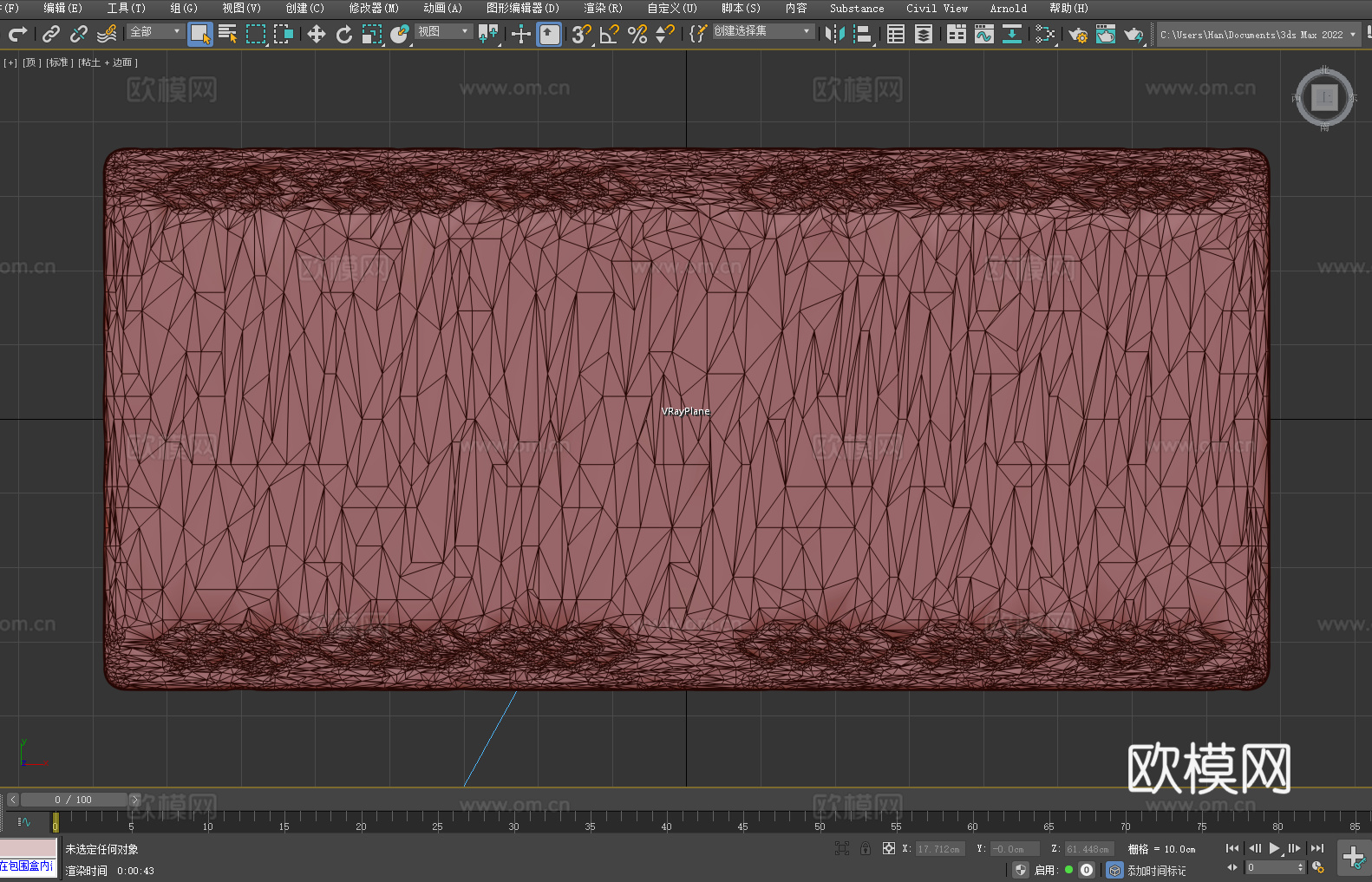Click the pink color swatch in status bar

29,848
